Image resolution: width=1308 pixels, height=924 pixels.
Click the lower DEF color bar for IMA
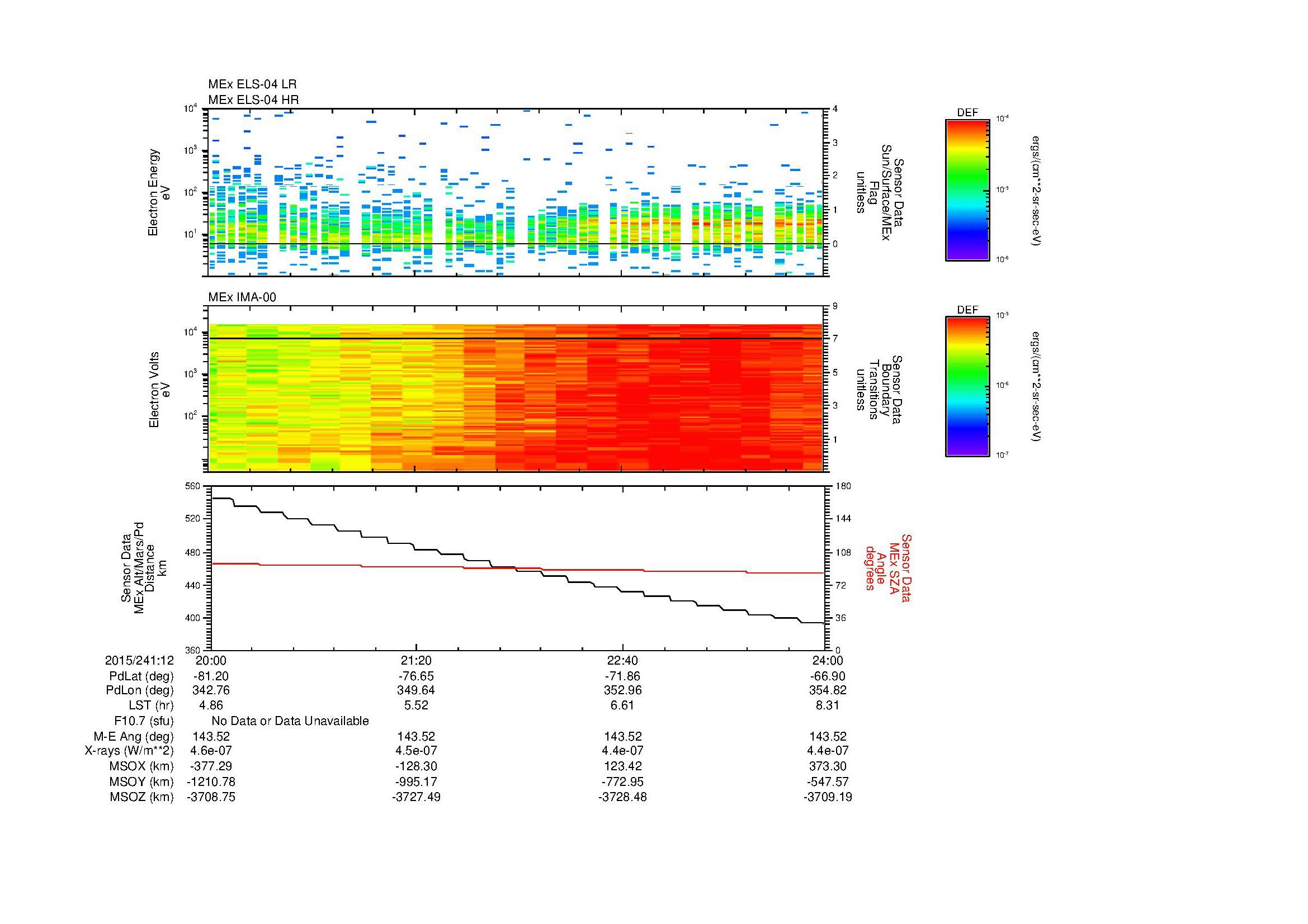pyautogui.click(x=967, y=387)
